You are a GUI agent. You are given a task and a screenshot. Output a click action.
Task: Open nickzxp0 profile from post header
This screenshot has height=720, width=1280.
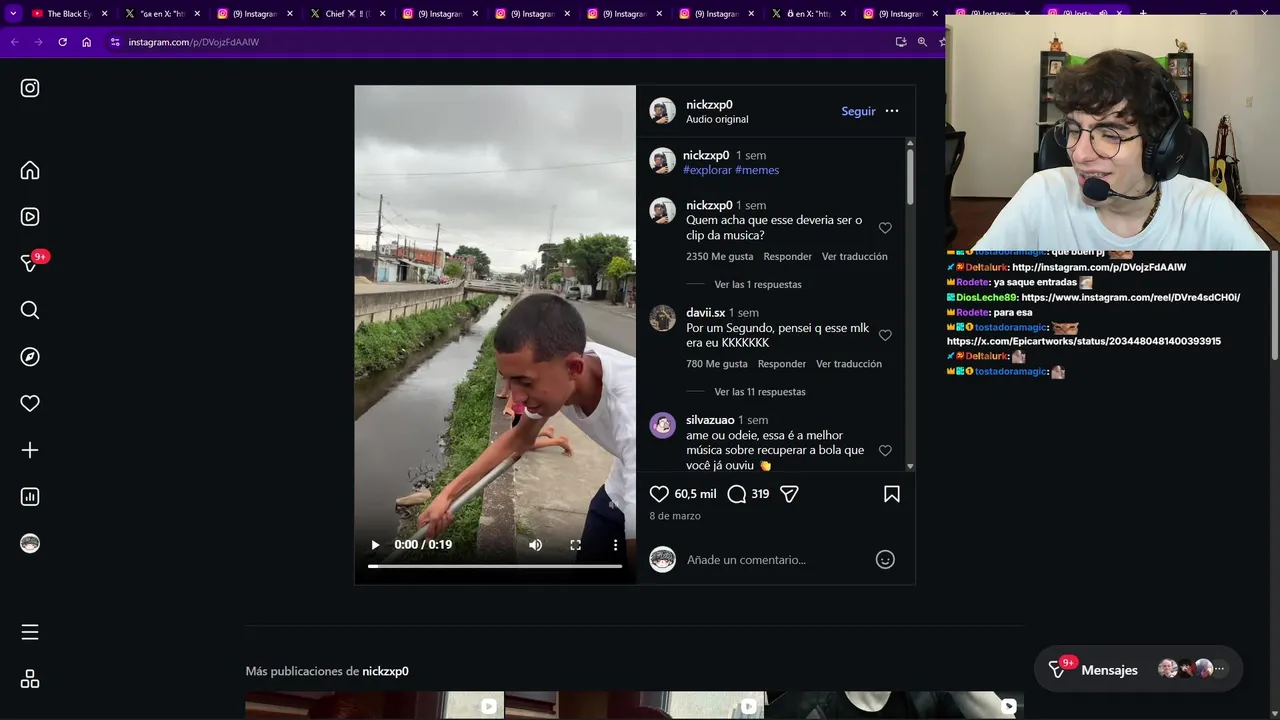coord(709,104)
